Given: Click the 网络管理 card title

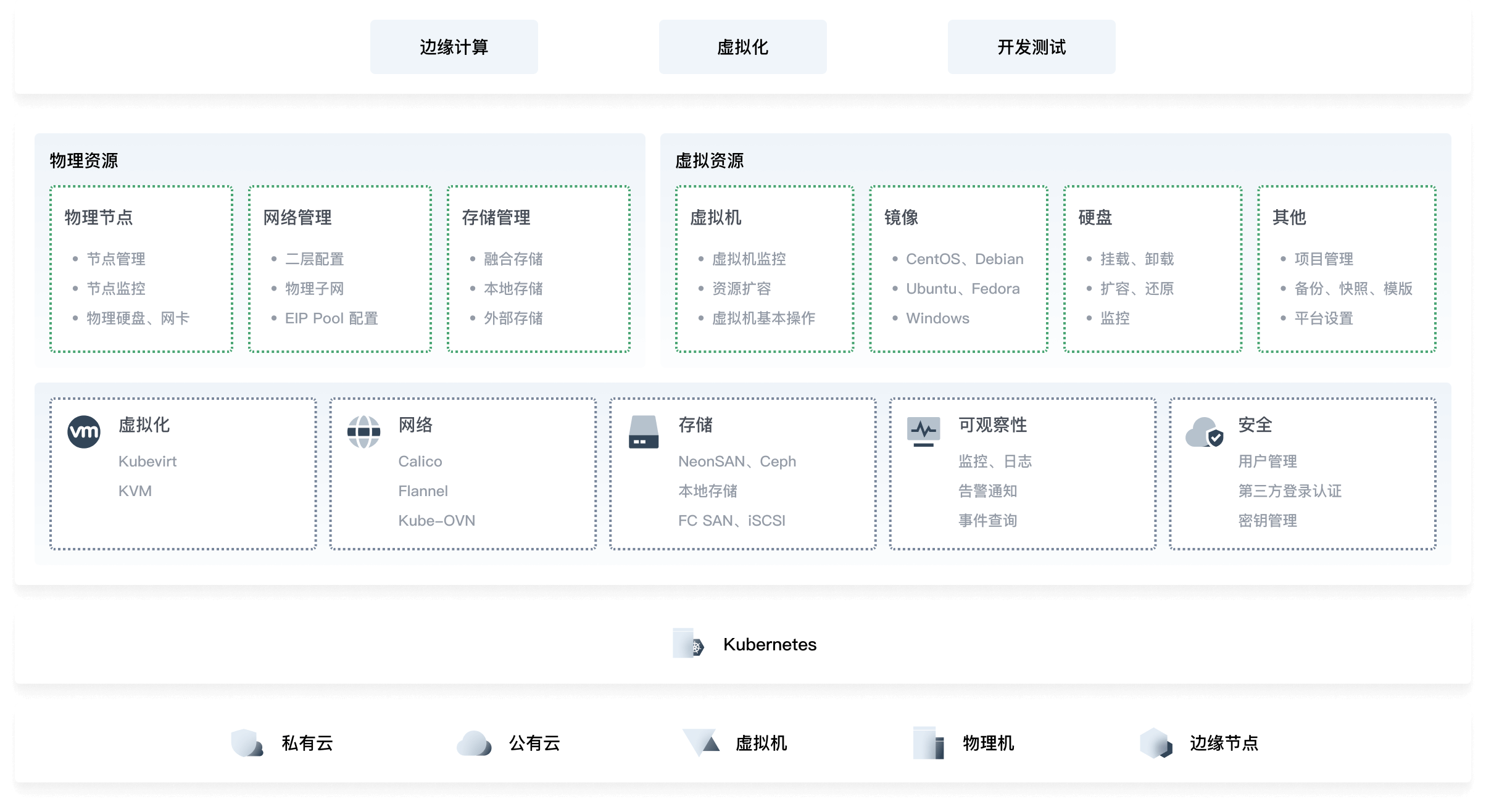Looking at the screenshot, I should point(297,217).
